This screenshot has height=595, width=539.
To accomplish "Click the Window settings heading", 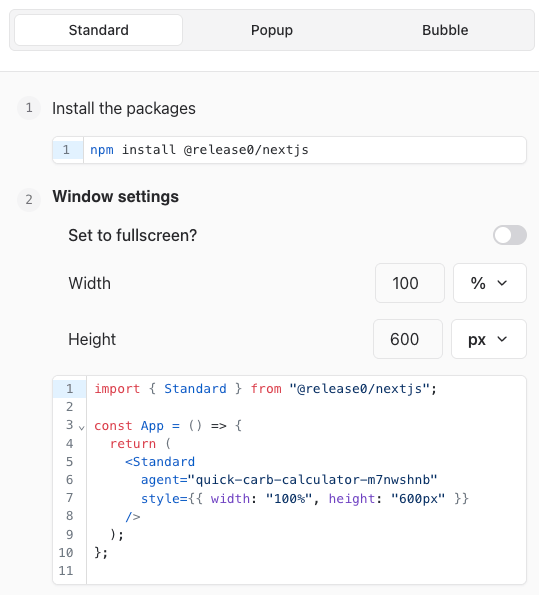I will point(115,197).
